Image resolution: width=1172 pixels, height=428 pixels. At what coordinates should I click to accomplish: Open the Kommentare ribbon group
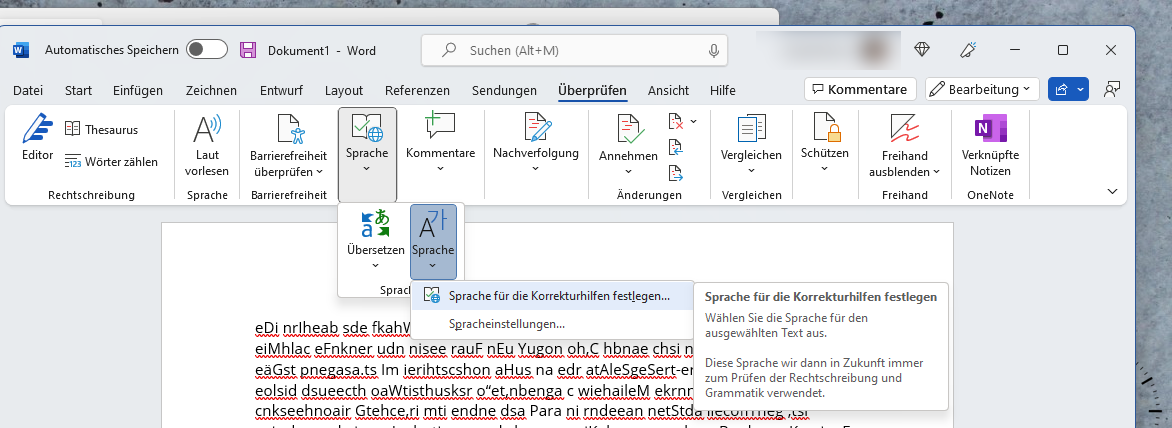(440, 142)
